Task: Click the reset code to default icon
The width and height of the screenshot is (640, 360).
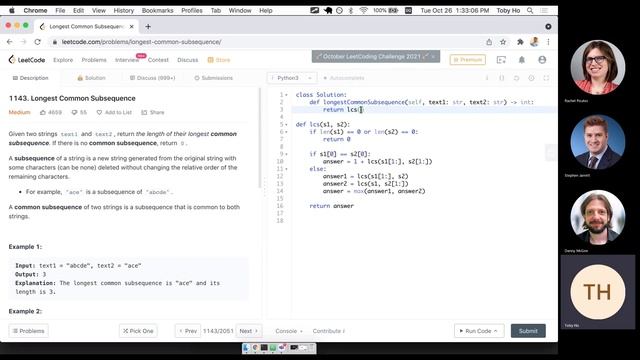Action: 516,78
